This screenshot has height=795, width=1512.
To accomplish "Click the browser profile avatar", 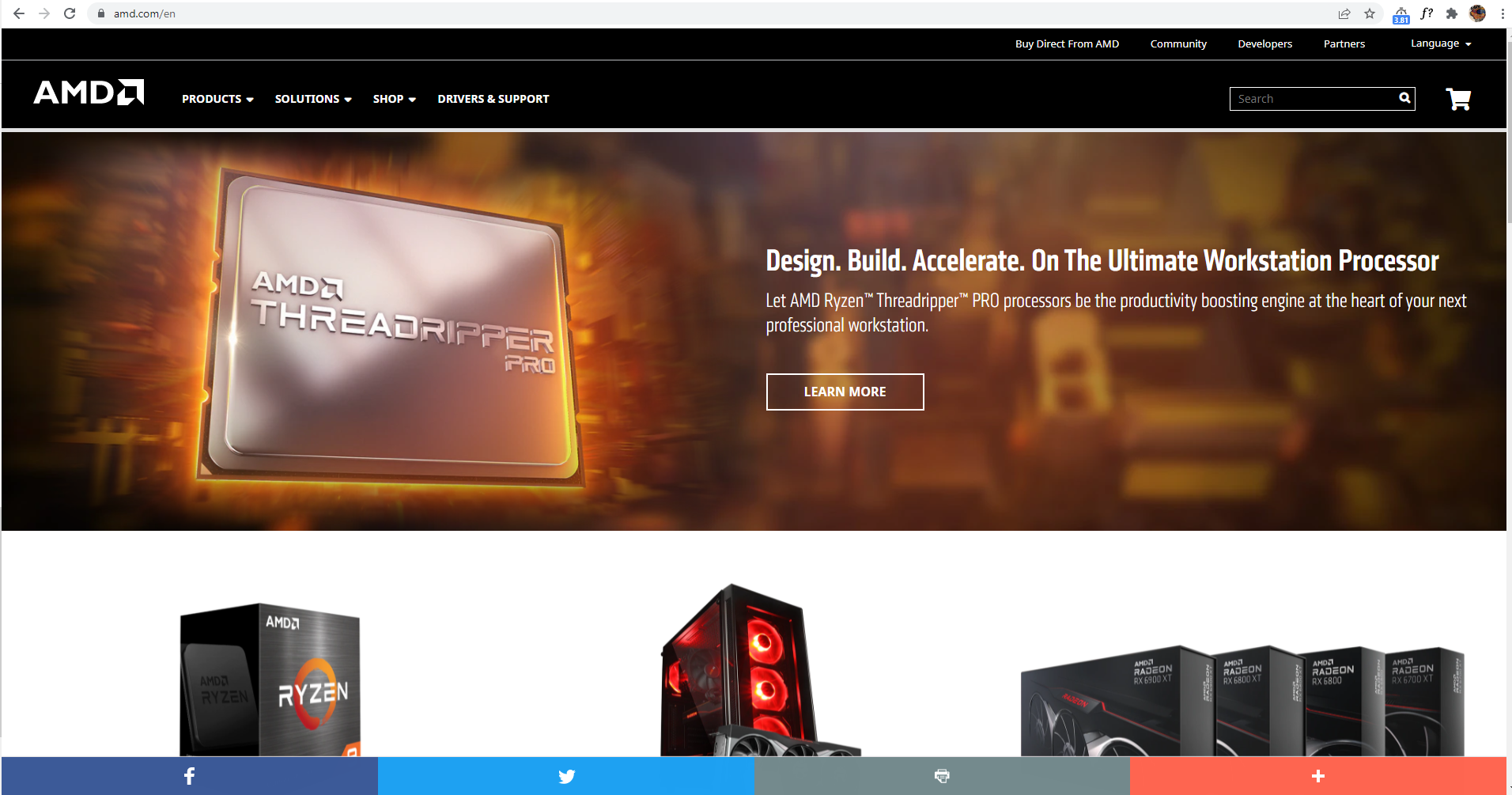I will (1477, 13).
